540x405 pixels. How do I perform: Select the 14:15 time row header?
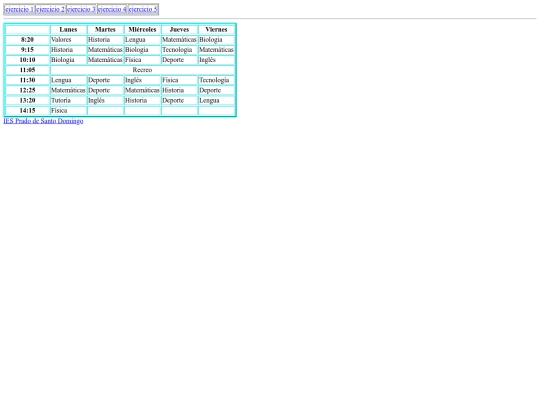(27, 111)
